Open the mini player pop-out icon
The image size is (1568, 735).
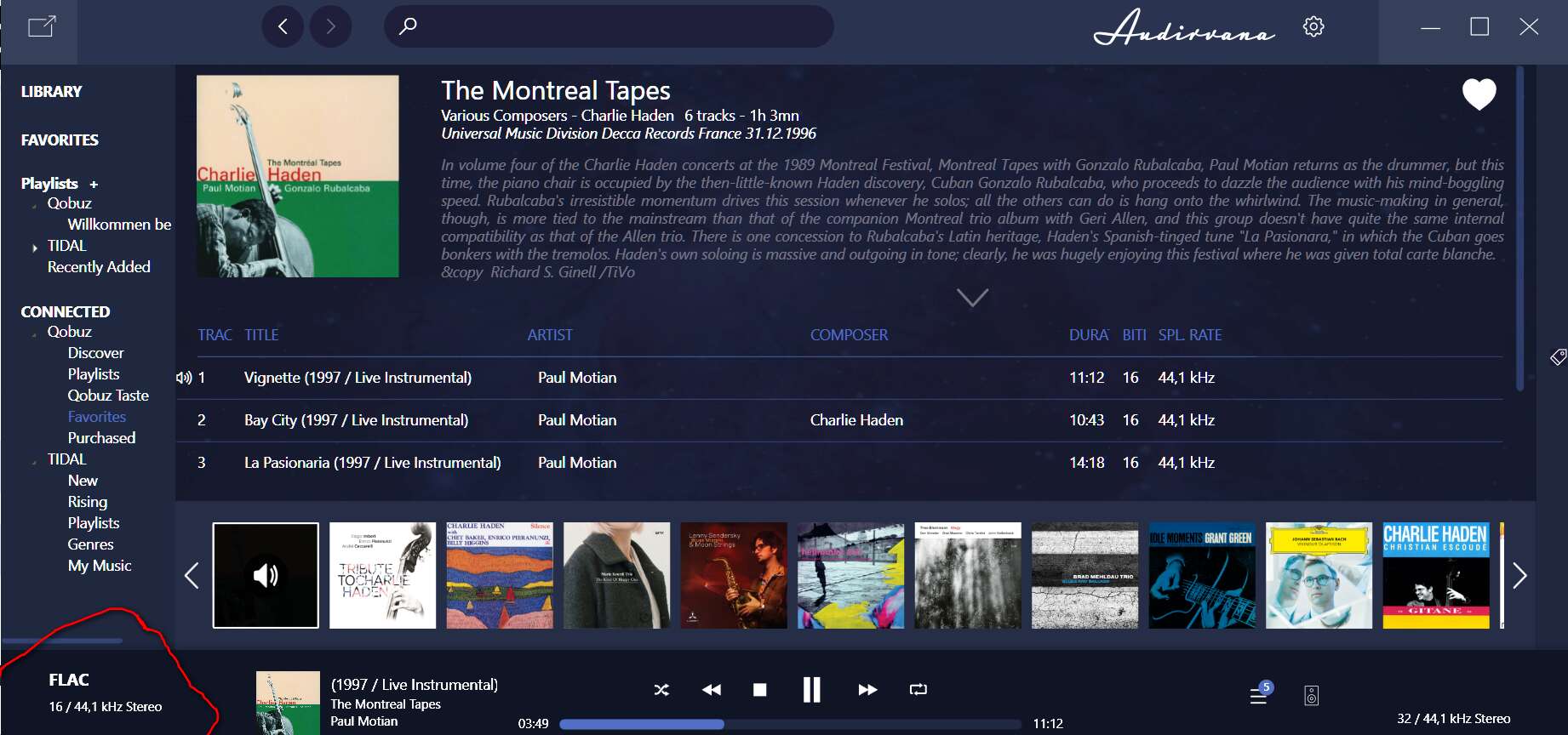[42, 26]
